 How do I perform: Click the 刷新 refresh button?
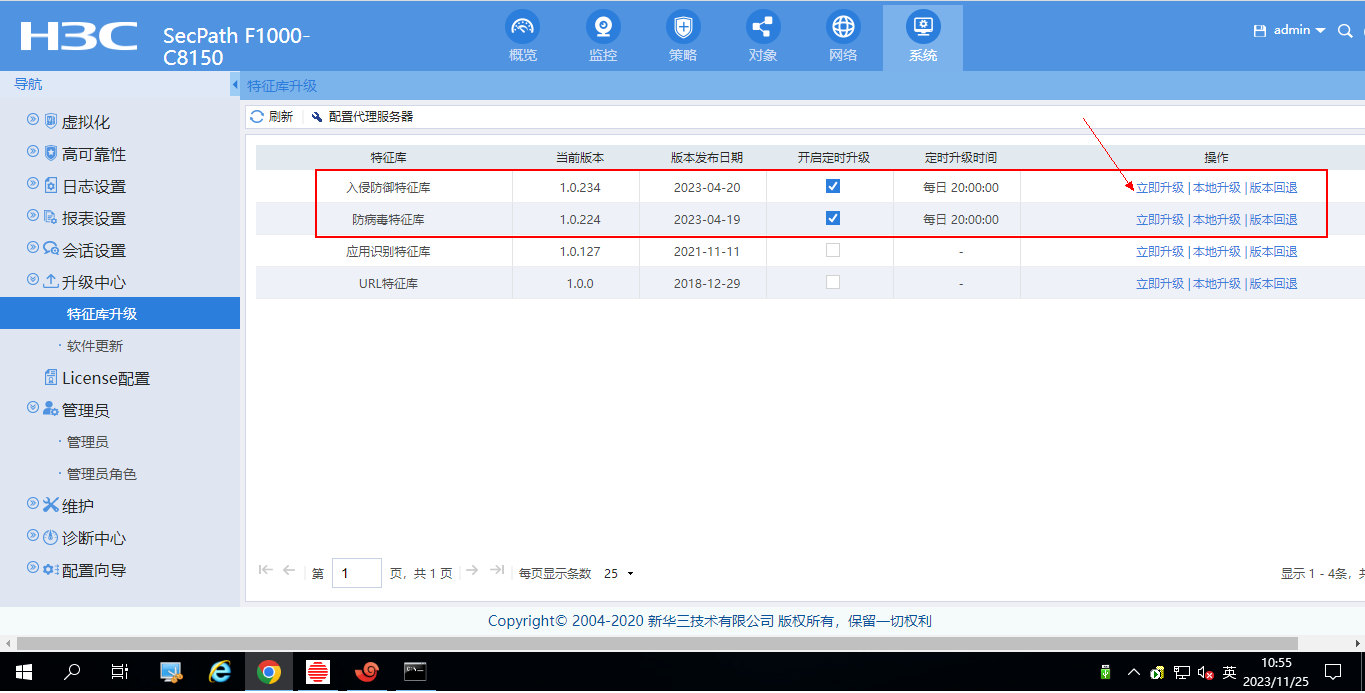coord(272,117)
